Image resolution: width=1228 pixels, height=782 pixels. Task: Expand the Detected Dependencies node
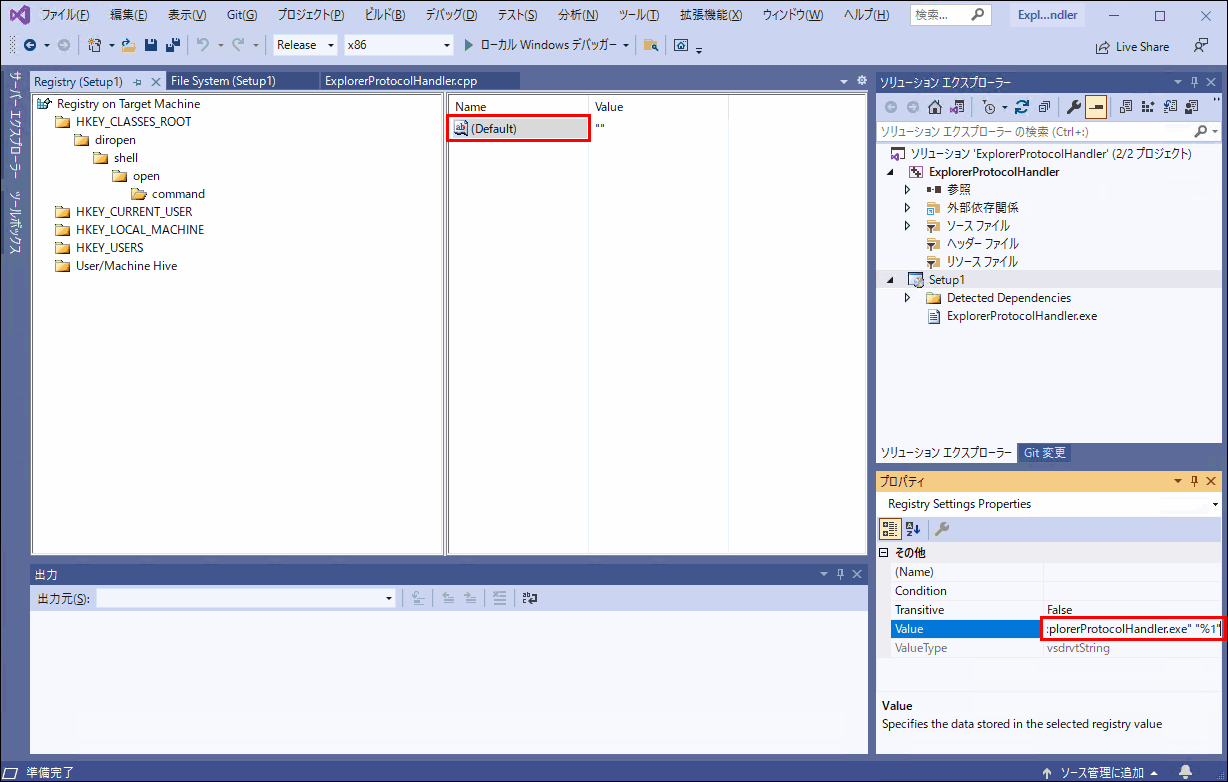point(907,297)
